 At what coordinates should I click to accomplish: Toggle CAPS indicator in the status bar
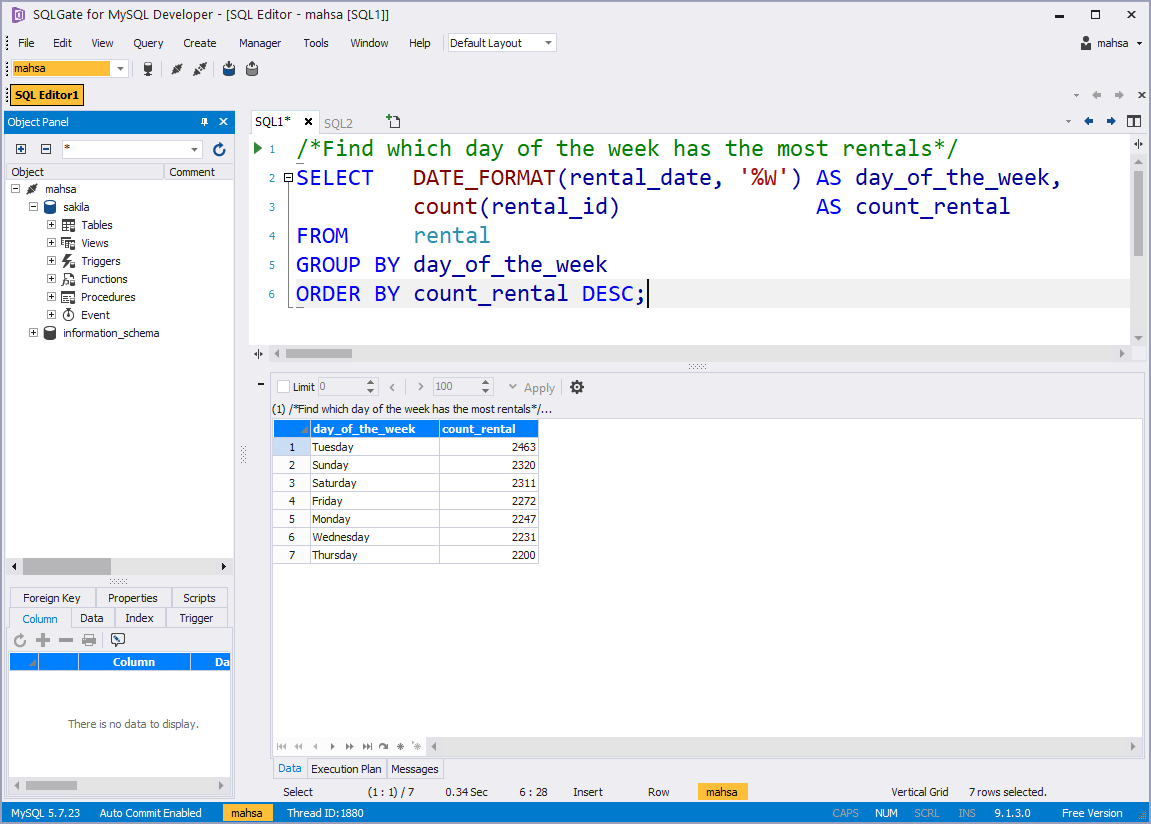pyautogui.click(x=846, y=813)
